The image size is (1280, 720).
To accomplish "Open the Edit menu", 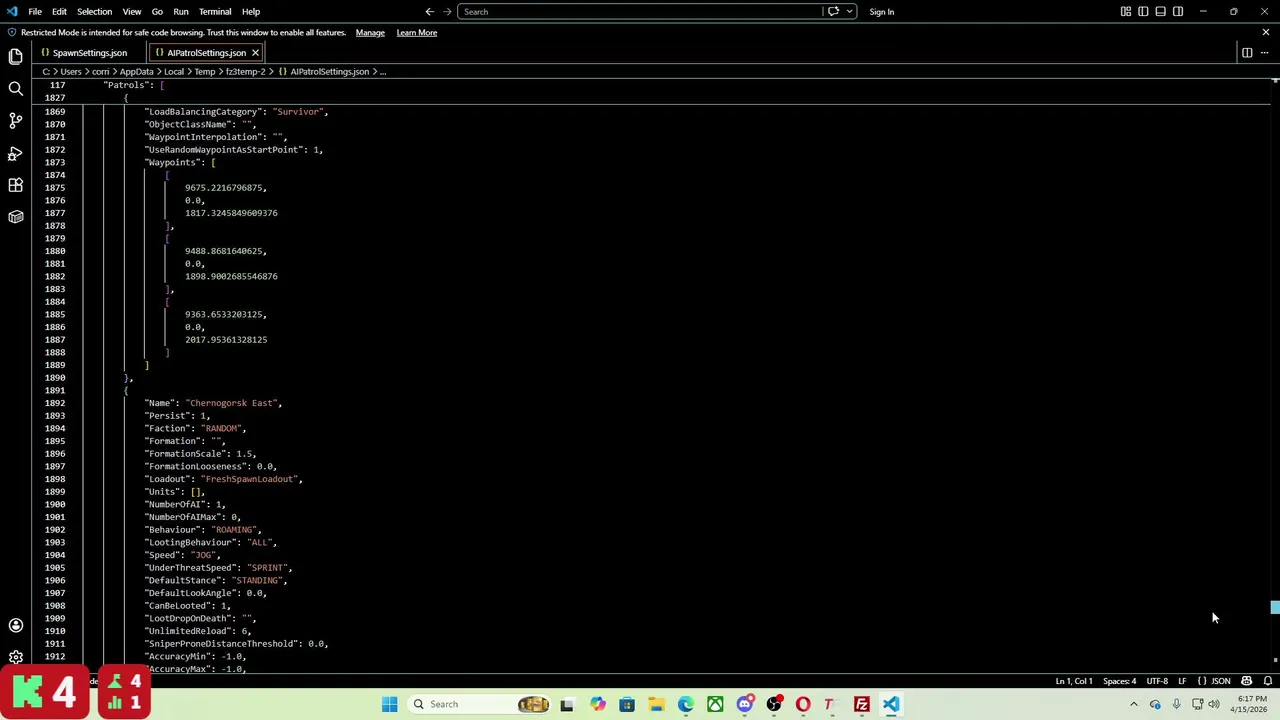I will 59,12.
